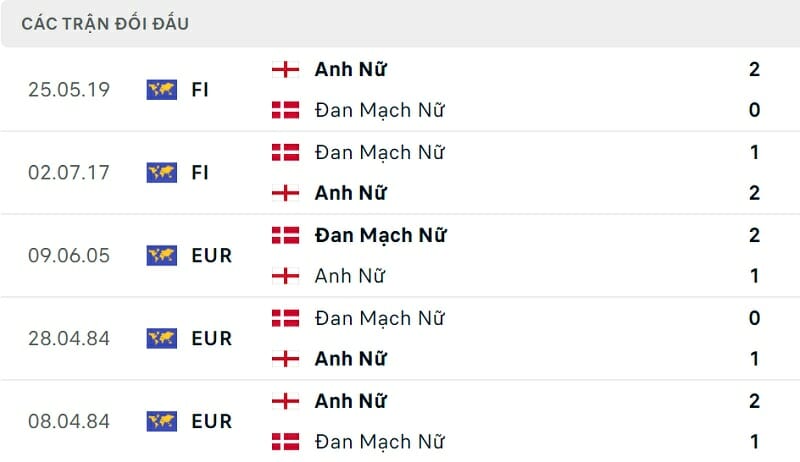Viewport: 800px width, 462px height.
Task: Click Anh Nữ score 2 on 02.07.17
Action: [x=754, y=193]
